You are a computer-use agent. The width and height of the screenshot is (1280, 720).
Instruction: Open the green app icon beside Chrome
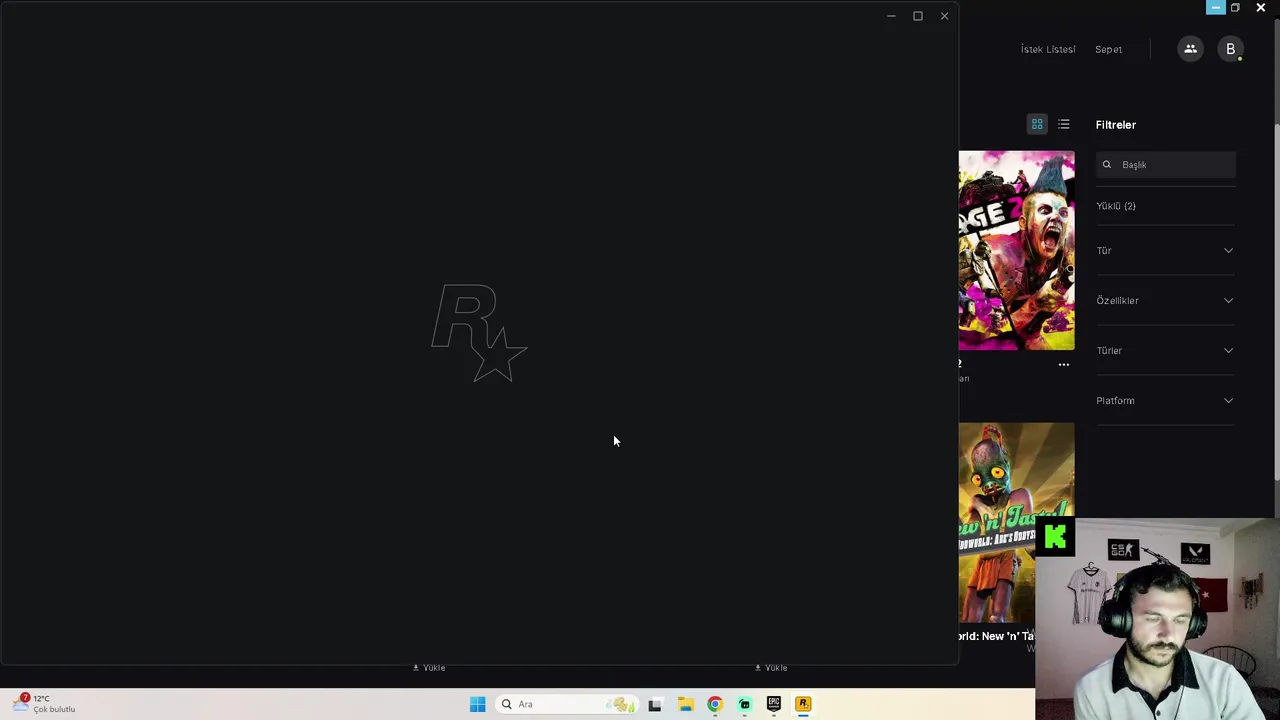tap(744, 704)
